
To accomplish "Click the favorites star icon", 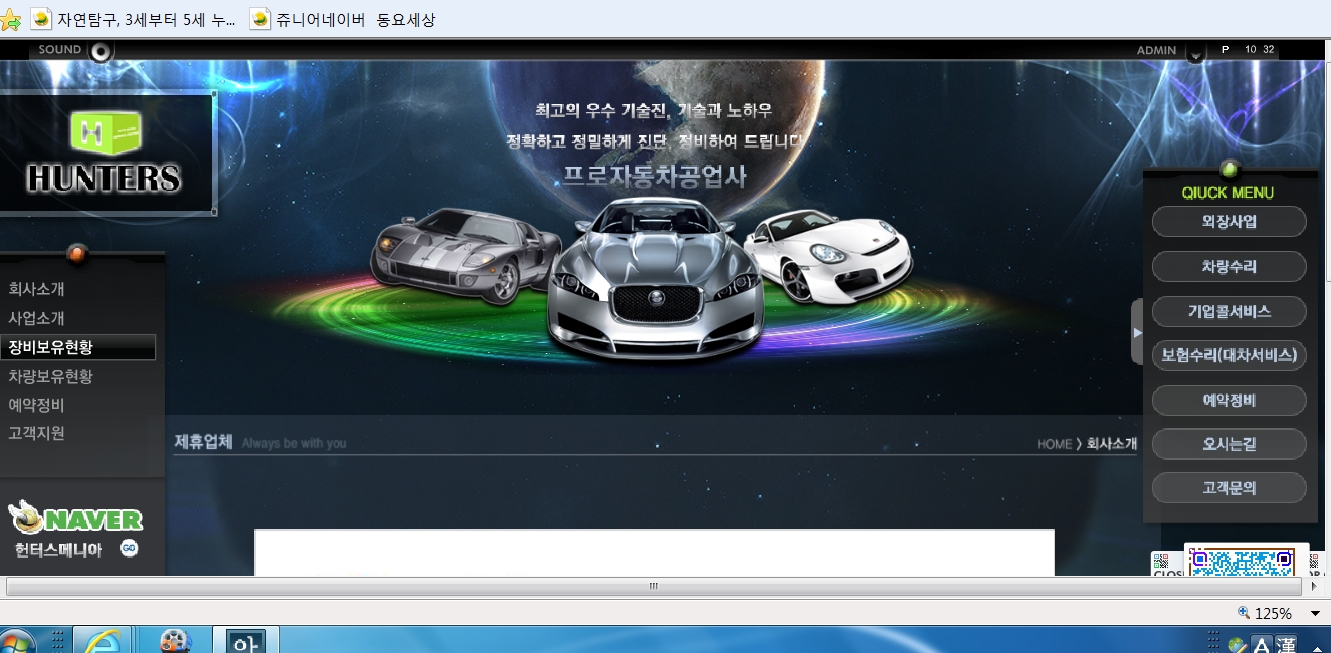I will (10, 20).
